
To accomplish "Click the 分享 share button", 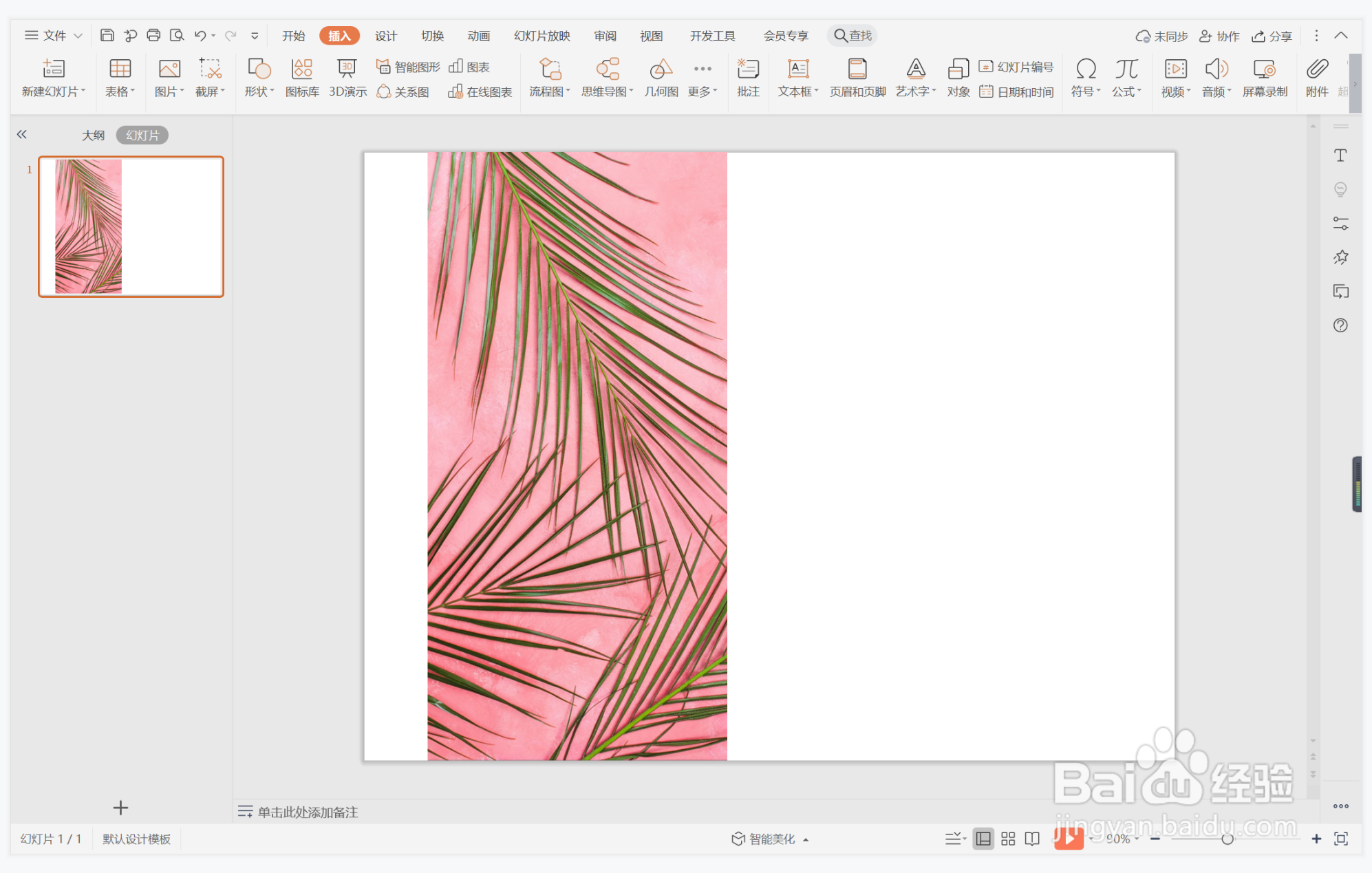I will click(1272, 36).
